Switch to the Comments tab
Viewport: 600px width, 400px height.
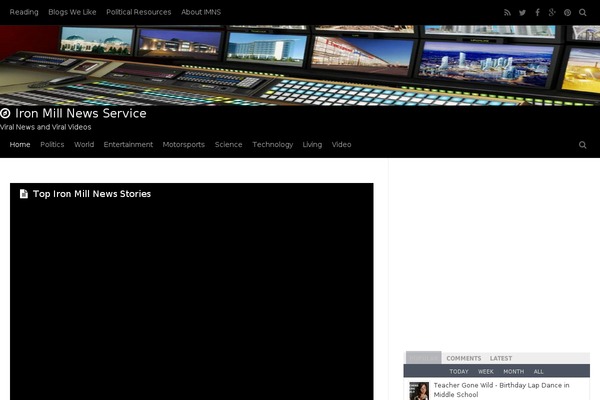464,358
